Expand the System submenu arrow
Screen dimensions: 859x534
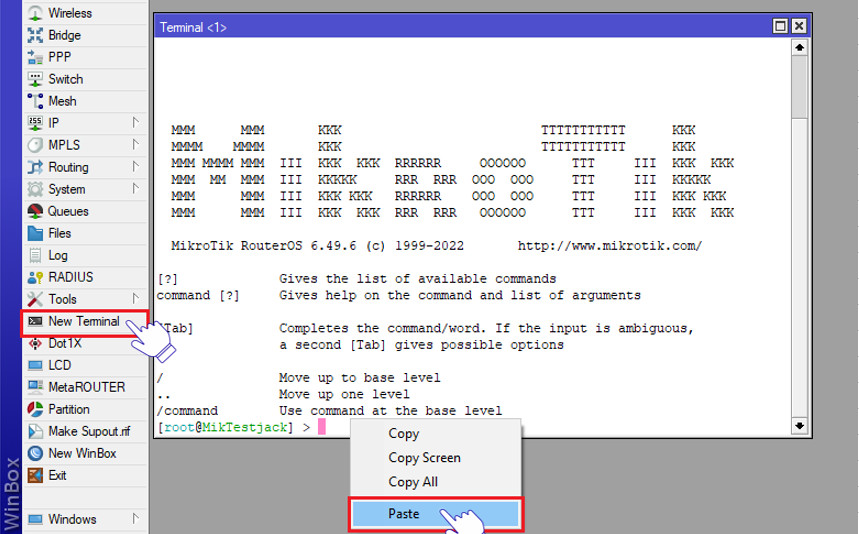click(135, 188)
